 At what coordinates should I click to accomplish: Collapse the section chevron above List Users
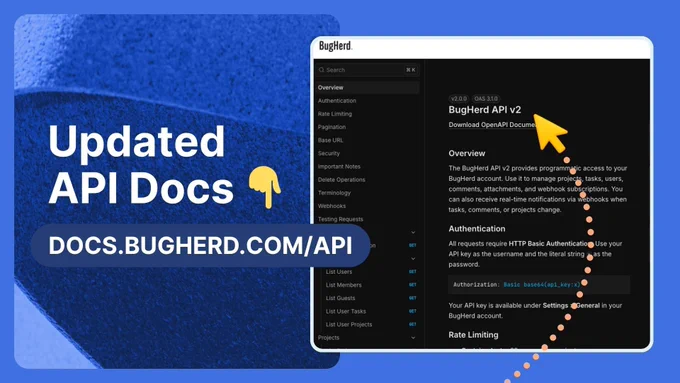pyautogui.click(x=413, y=259)
